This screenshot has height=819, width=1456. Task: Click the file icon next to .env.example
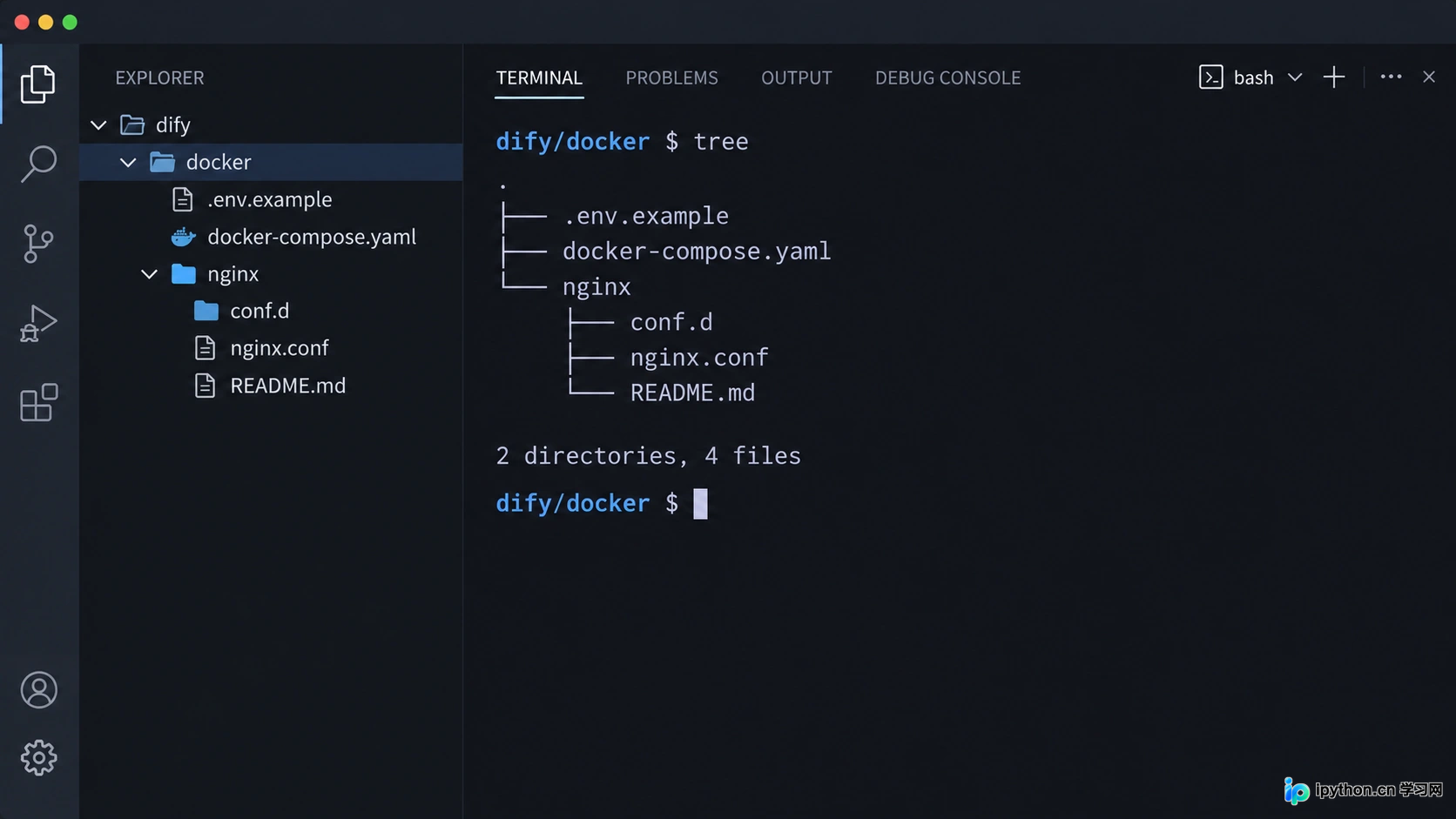[182, 199]
